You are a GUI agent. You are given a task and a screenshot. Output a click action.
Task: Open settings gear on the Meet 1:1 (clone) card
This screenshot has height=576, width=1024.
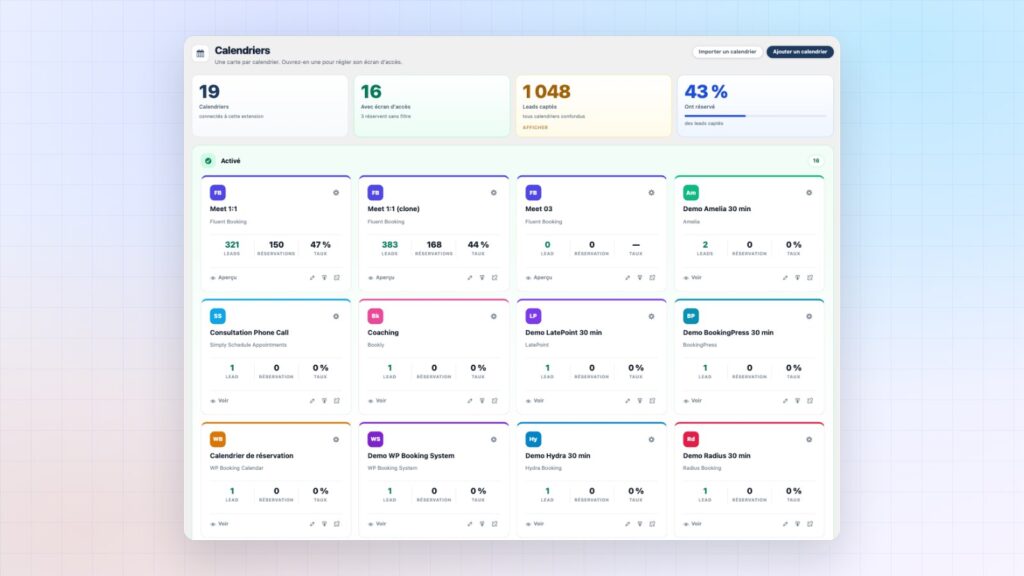494,193
